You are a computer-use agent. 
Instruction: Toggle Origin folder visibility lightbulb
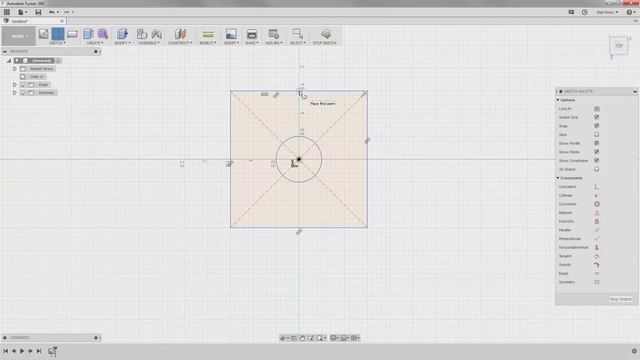coord(23,85)
